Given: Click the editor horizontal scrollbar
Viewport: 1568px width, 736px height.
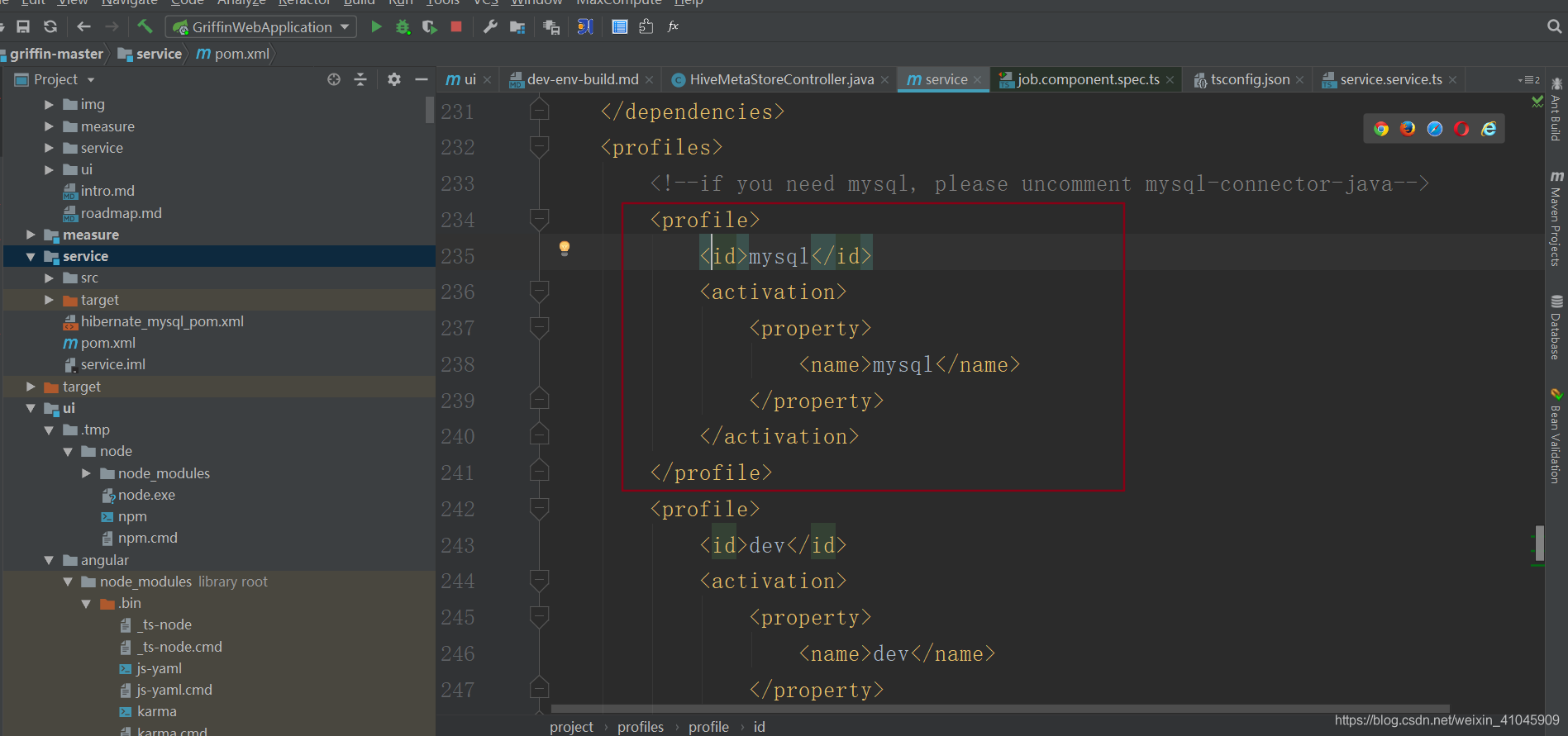Looking at the screenshot, I should coord(999,709).
